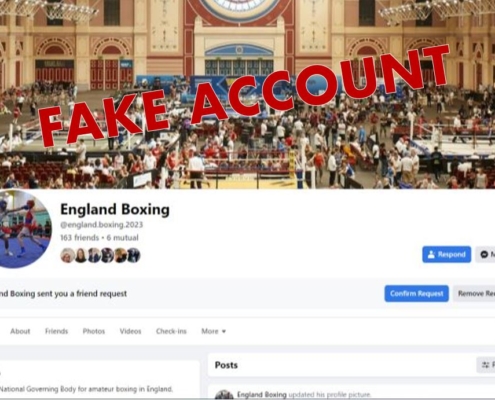Click the small post author avatar
This screenshot has height=400, width=495.
[x=224, y=395]
